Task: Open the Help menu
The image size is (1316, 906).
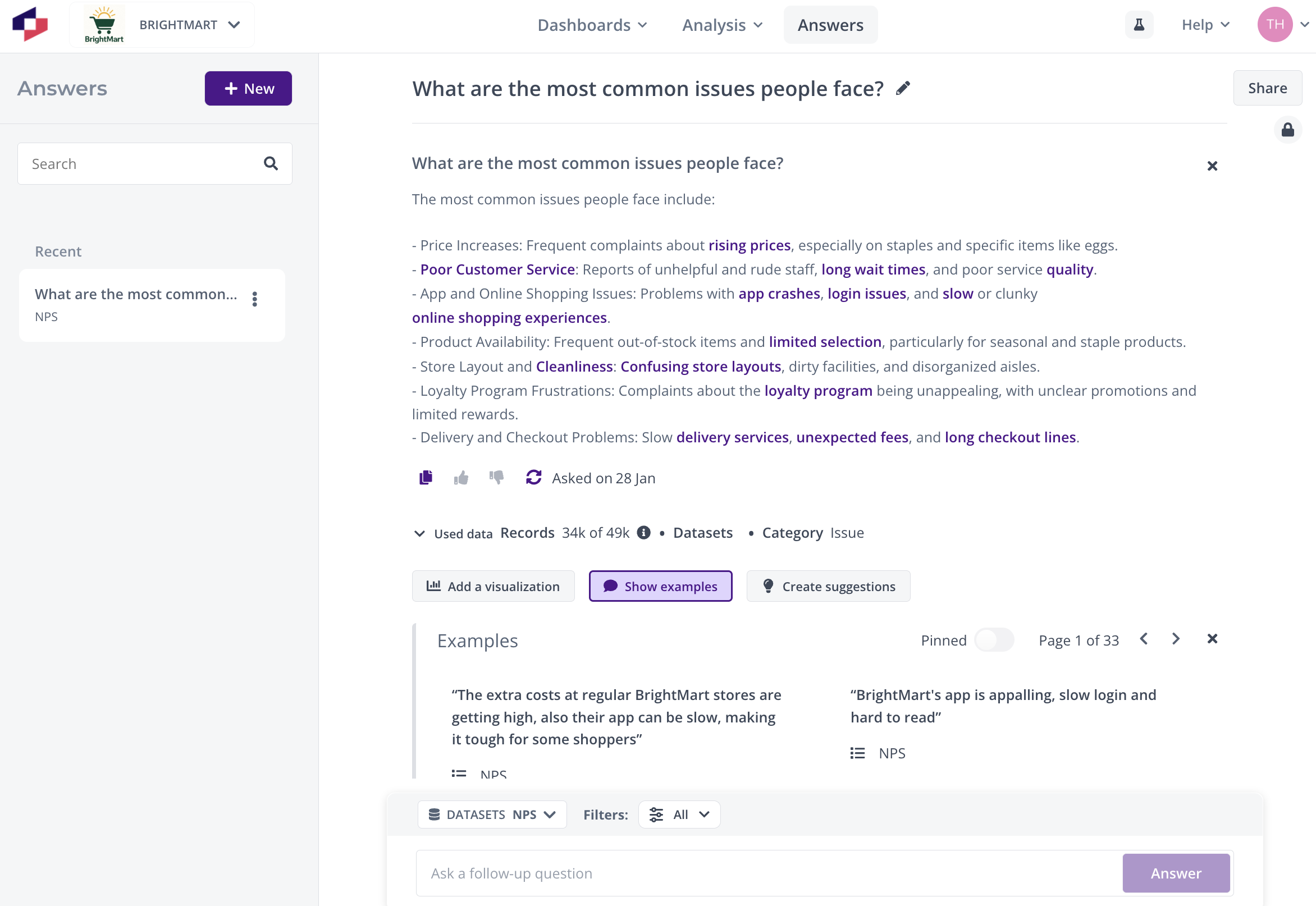Action: [x=1205, y=24]
